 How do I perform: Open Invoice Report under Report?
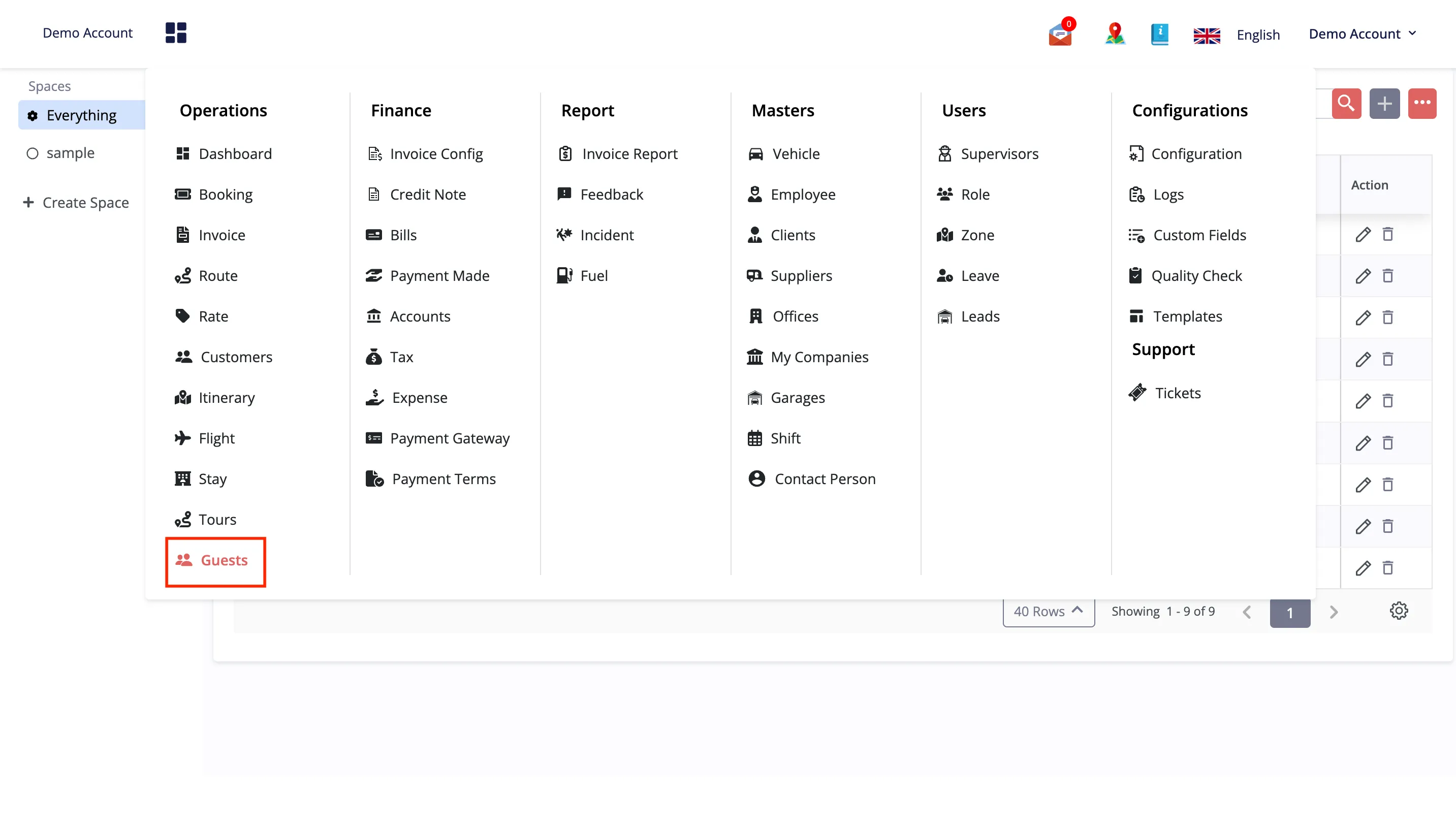pyautogui.click(x=618, y=154)
